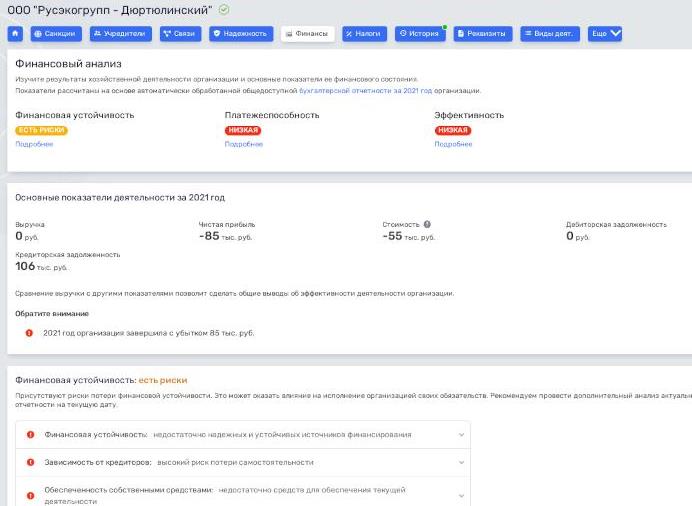
Task: Open the Санкции tab
Action: coord(56,34)
